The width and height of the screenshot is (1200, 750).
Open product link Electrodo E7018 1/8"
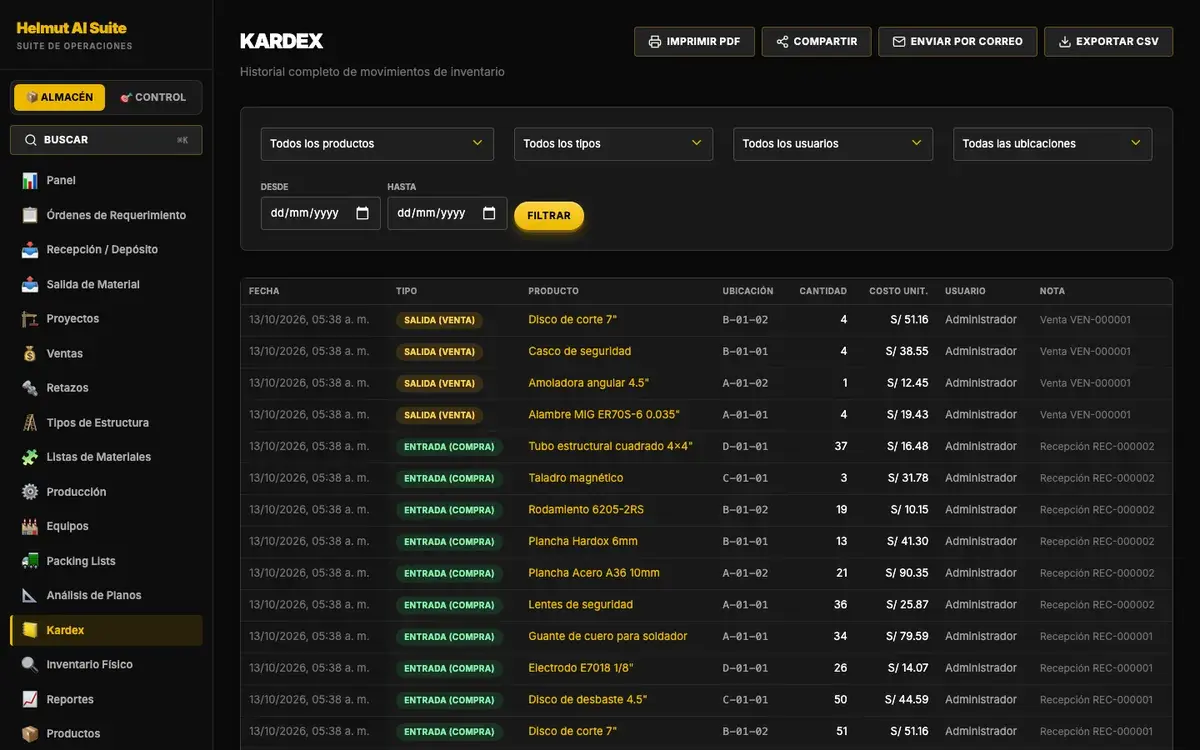(x=581, y=668)
